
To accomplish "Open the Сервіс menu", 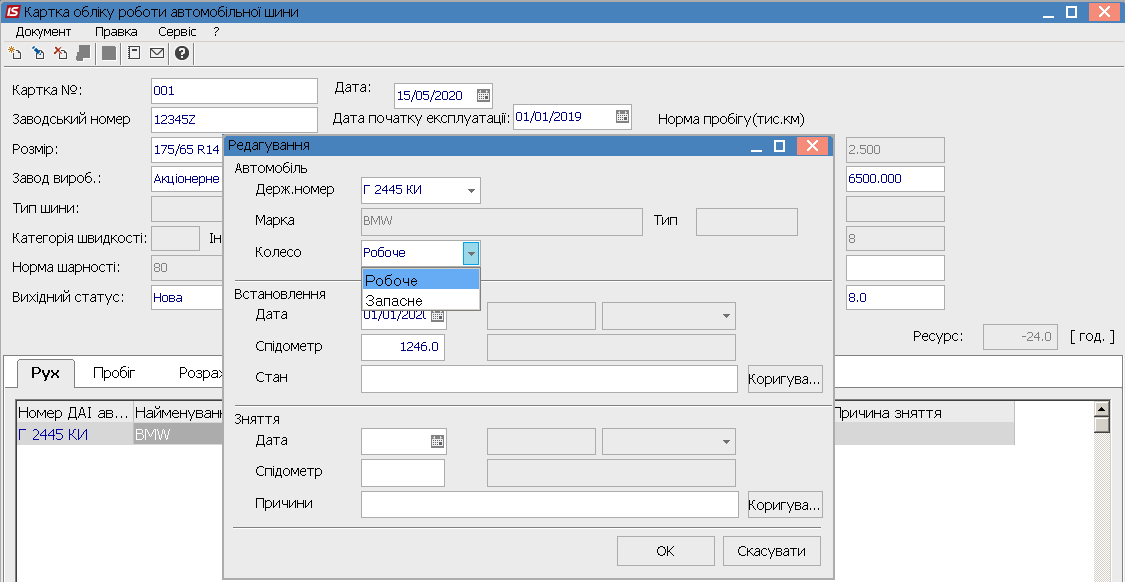I will pos(177,32).
